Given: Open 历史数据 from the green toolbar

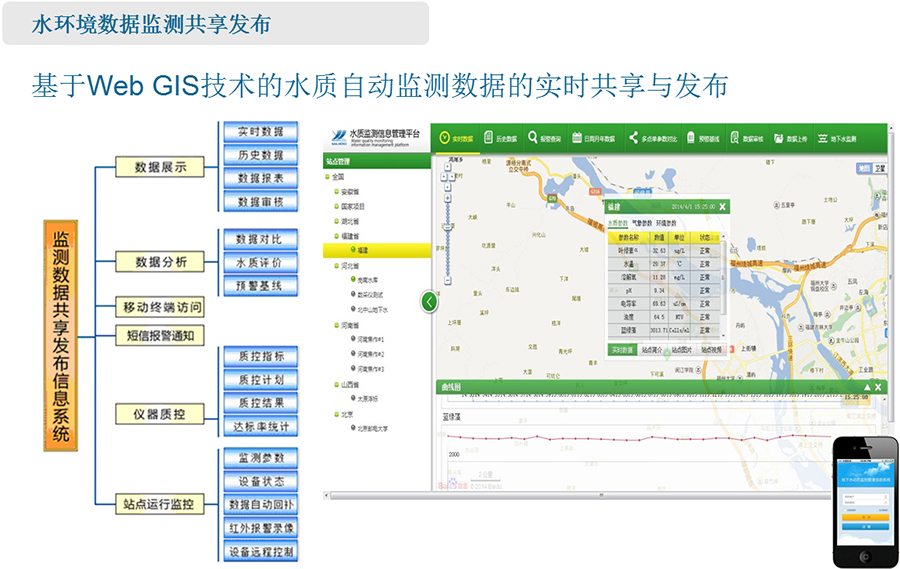Looking at the screenshot, I should coord(489,138).
